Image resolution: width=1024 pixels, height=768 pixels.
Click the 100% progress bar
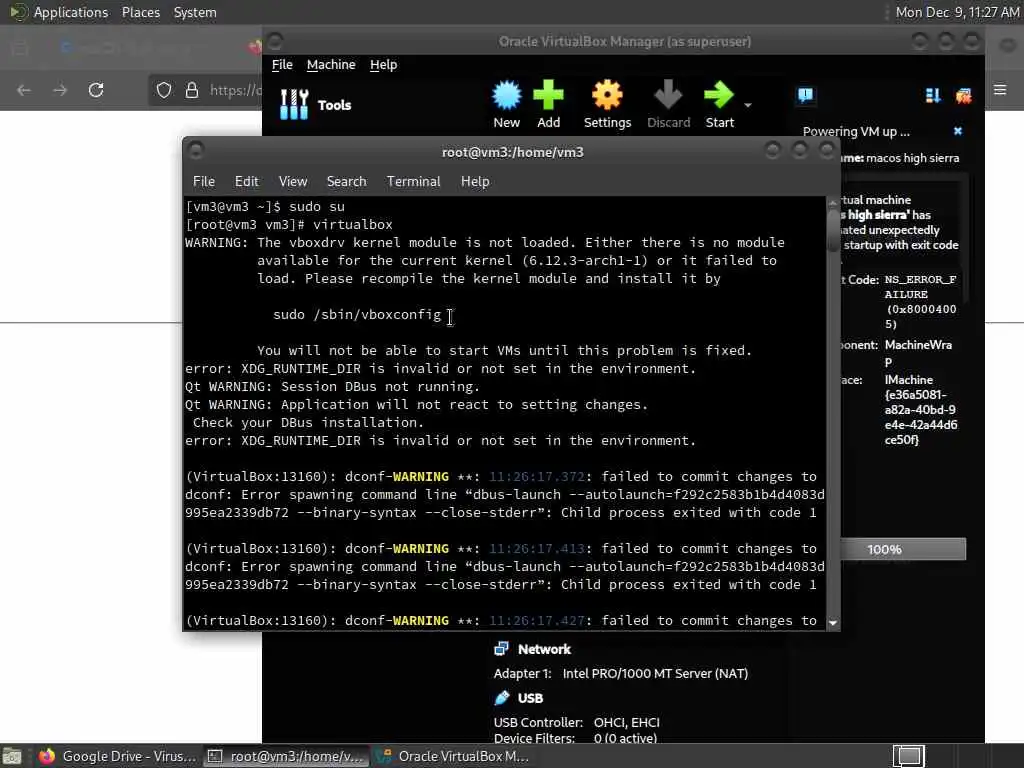903,549
